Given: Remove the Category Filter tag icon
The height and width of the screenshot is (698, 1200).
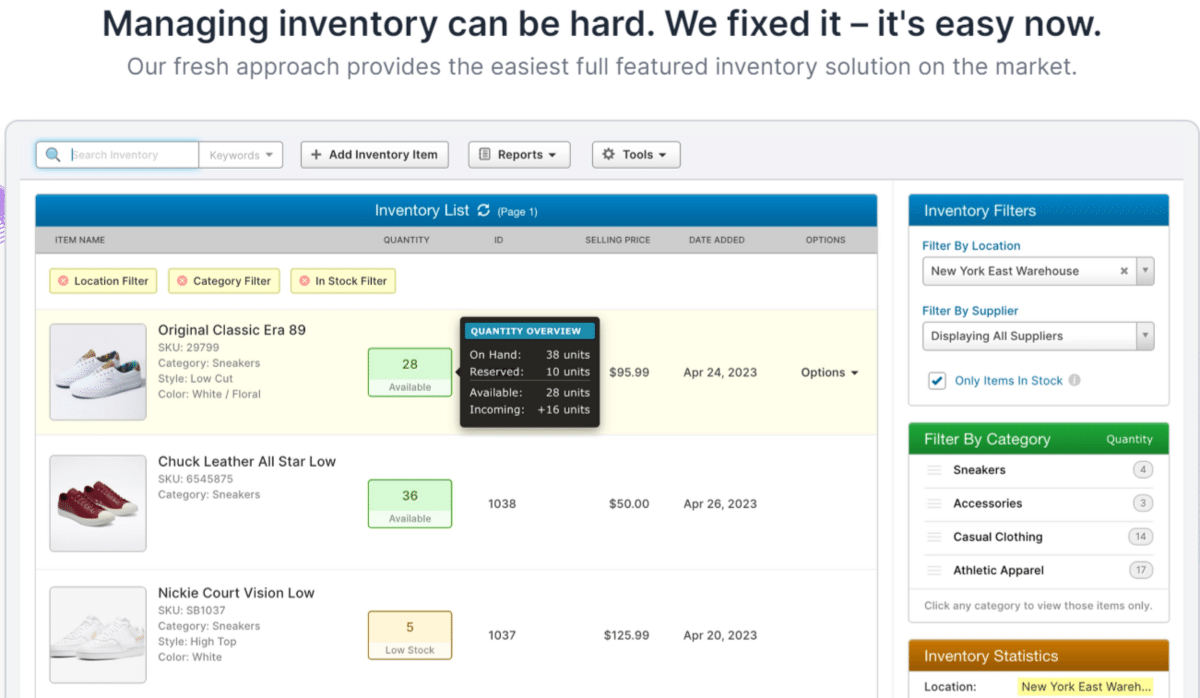Looking at the screenshot, I should point(182,281).
